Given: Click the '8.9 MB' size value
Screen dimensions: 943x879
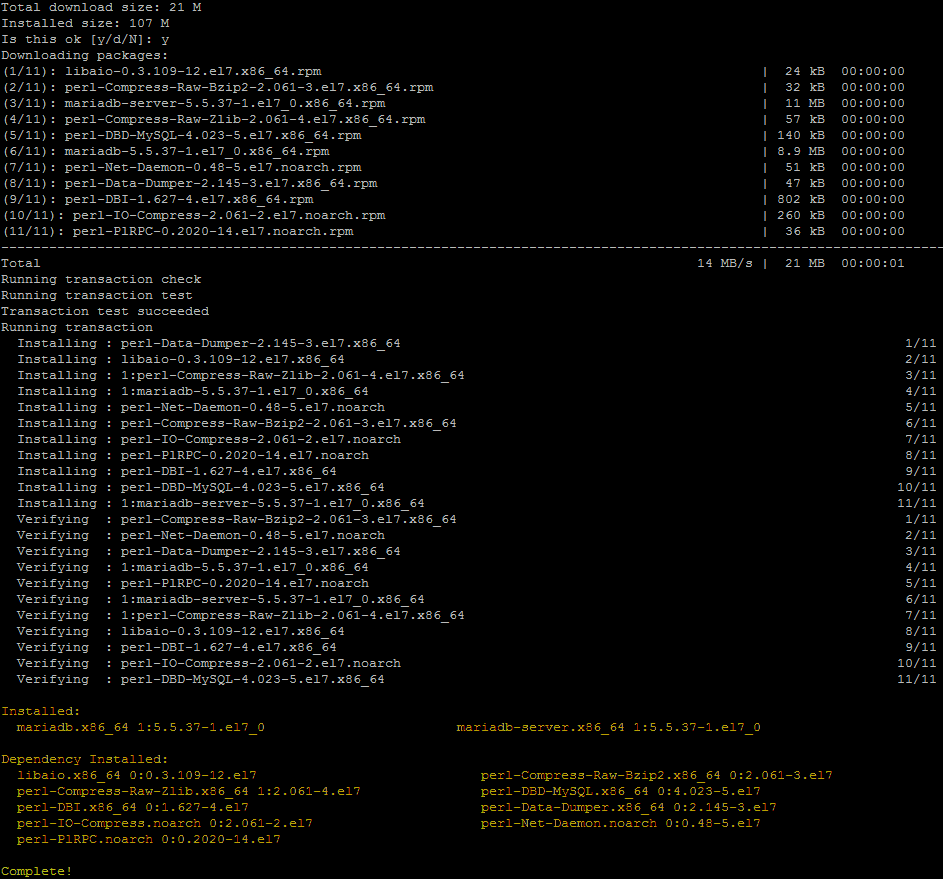Looking at the screenshot, I should click(800, 152).
